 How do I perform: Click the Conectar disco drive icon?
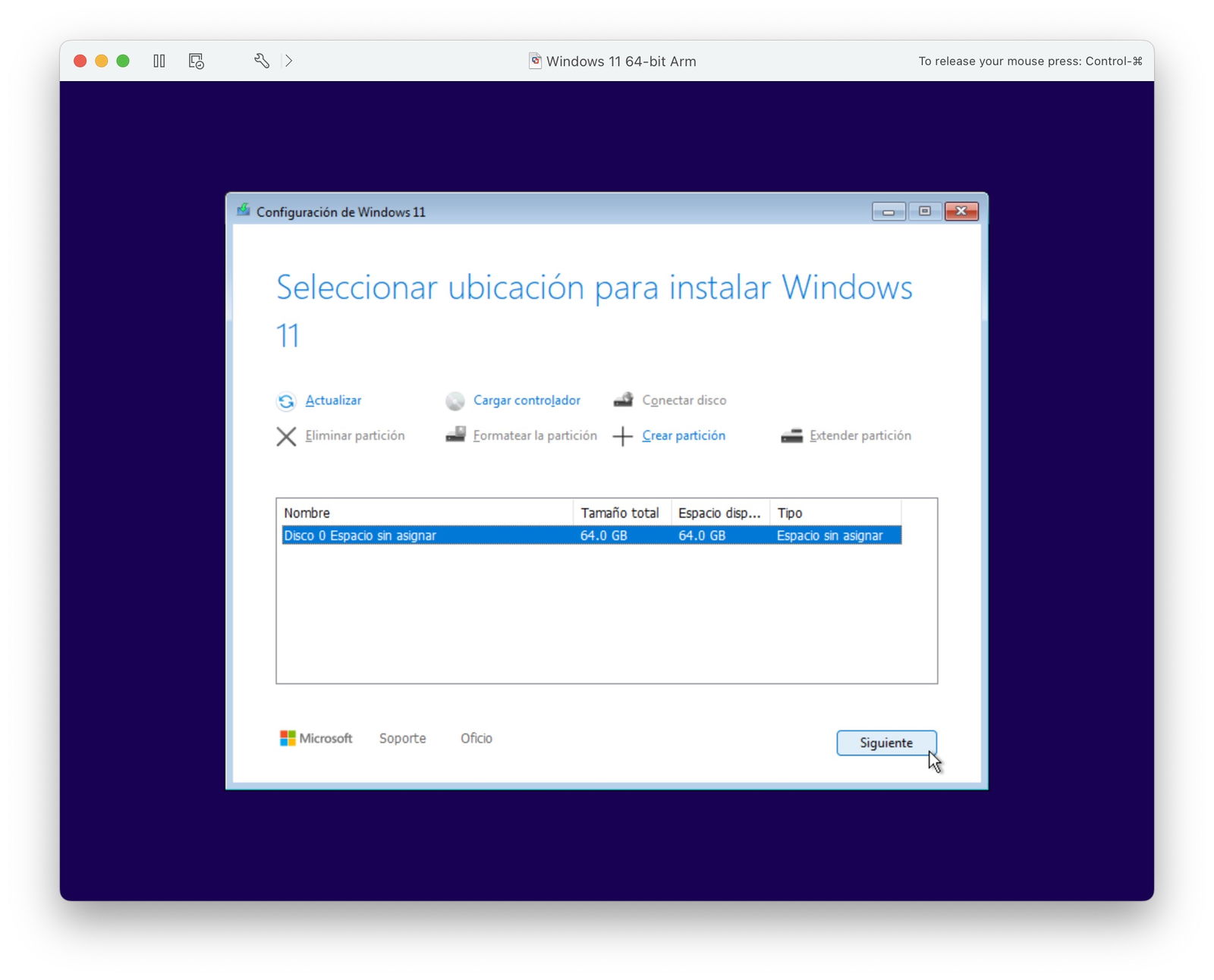pyautogui.click(x=623, y=400)
